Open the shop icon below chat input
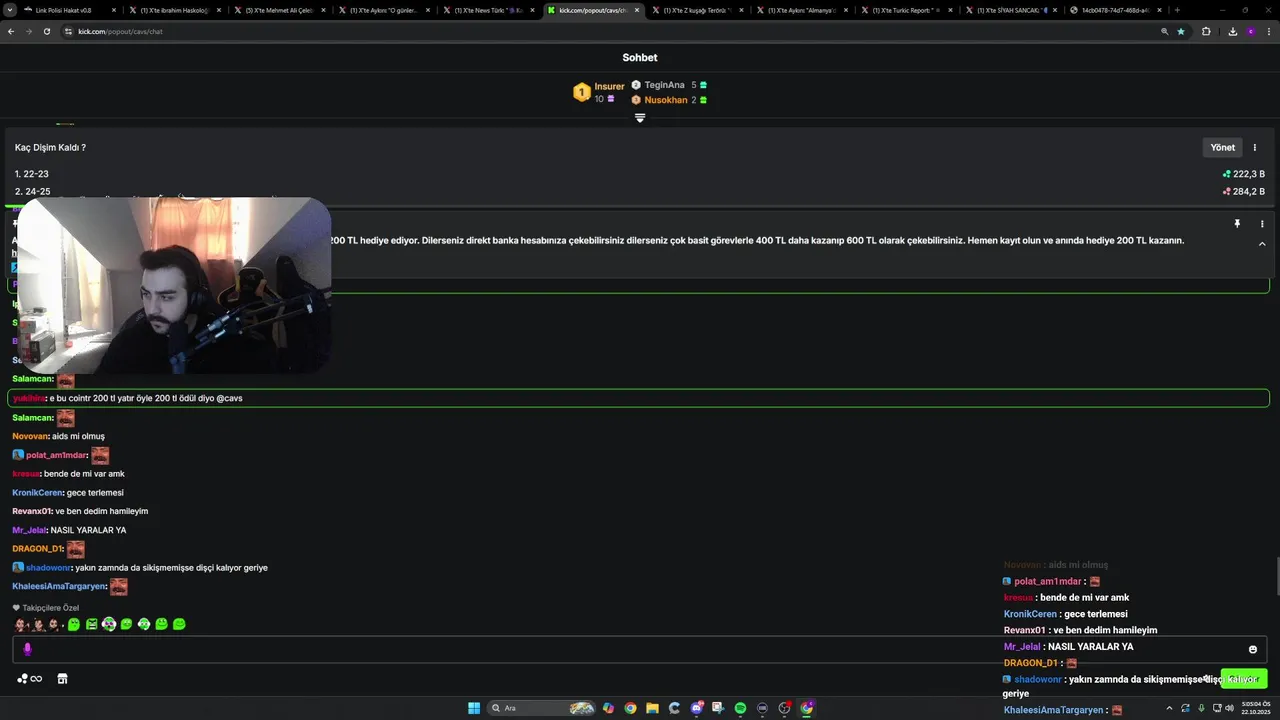 point(62,679)
